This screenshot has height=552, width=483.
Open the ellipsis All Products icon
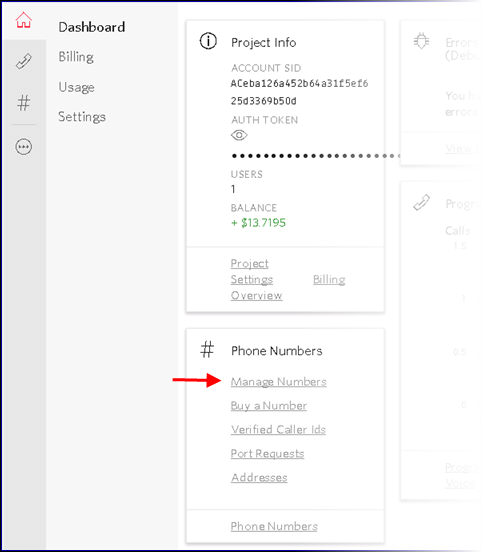24,147
